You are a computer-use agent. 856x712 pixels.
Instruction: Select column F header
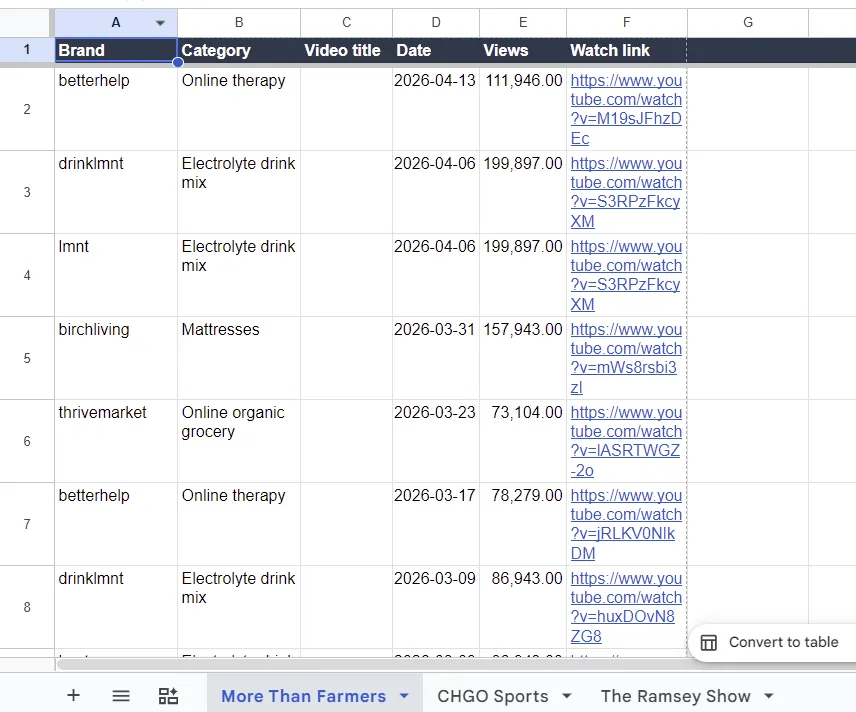(627, 22)
